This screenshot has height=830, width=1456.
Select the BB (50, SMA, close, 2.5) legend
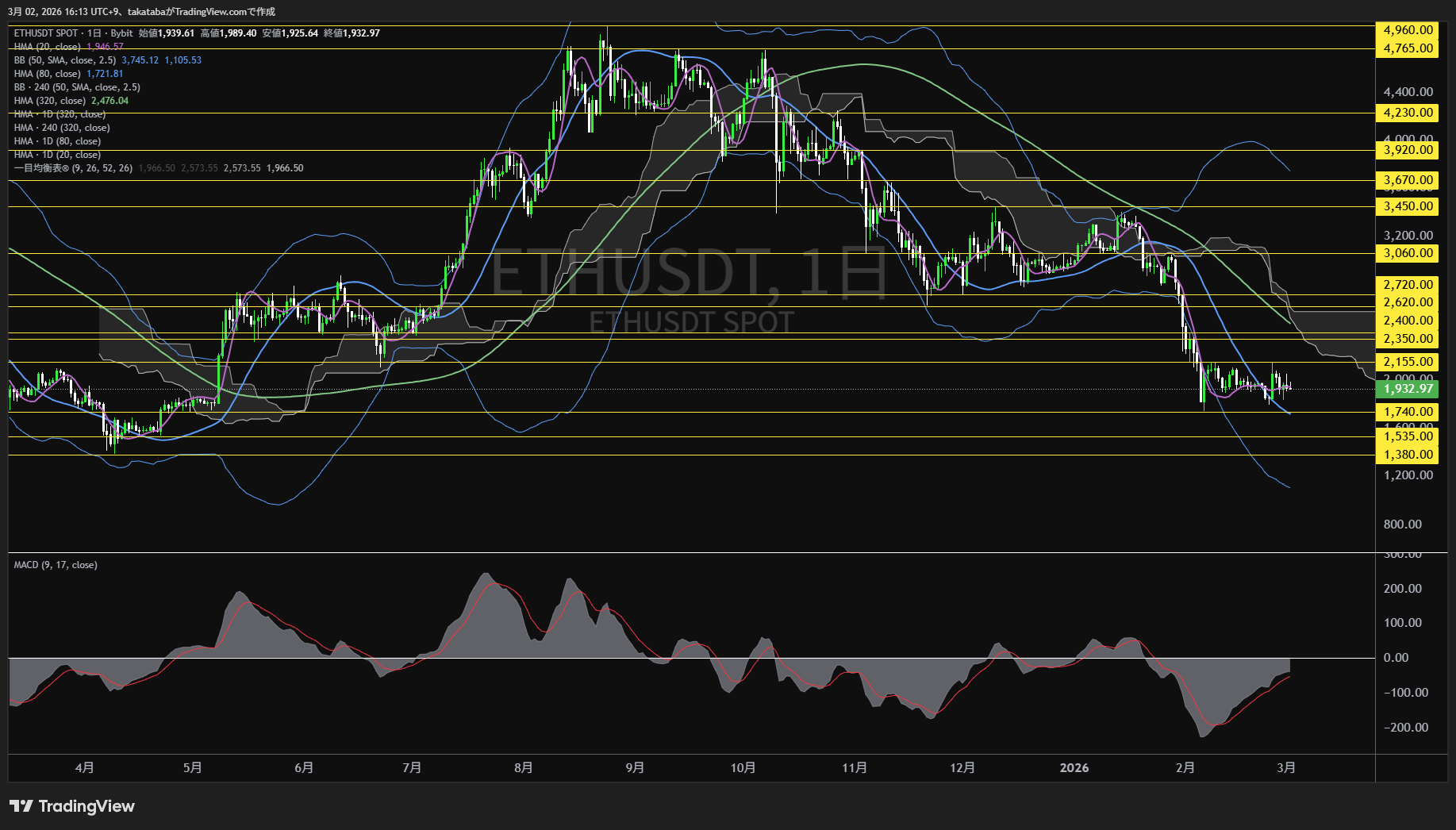pyautogui.click(x=64, y=60)
